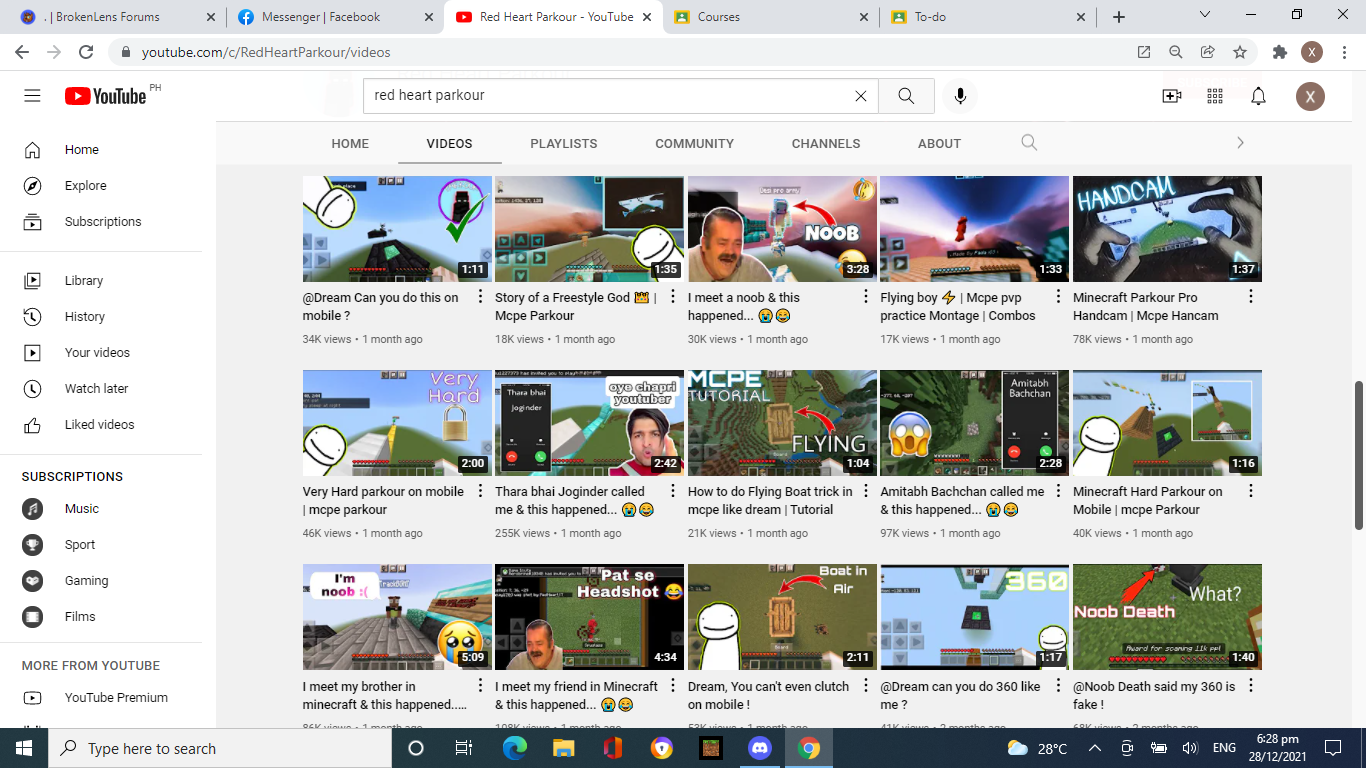The image size is (1366, 768).
Task: Open options menu for 'I meet a noob' video
Action: point(866,297)
